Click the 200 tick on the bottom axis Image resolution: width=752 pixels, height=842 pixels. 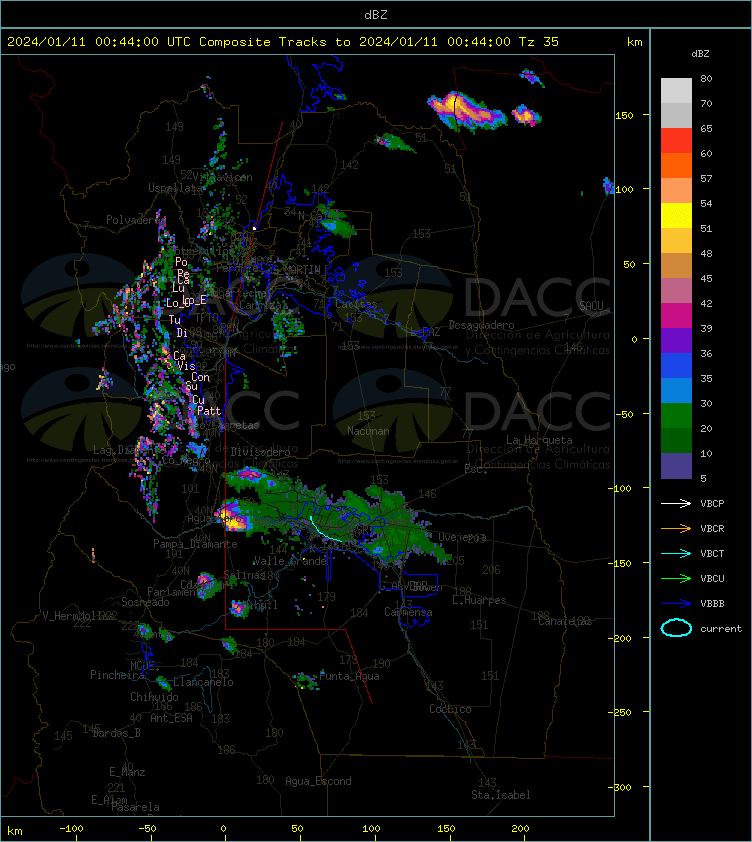click(520, 828)
